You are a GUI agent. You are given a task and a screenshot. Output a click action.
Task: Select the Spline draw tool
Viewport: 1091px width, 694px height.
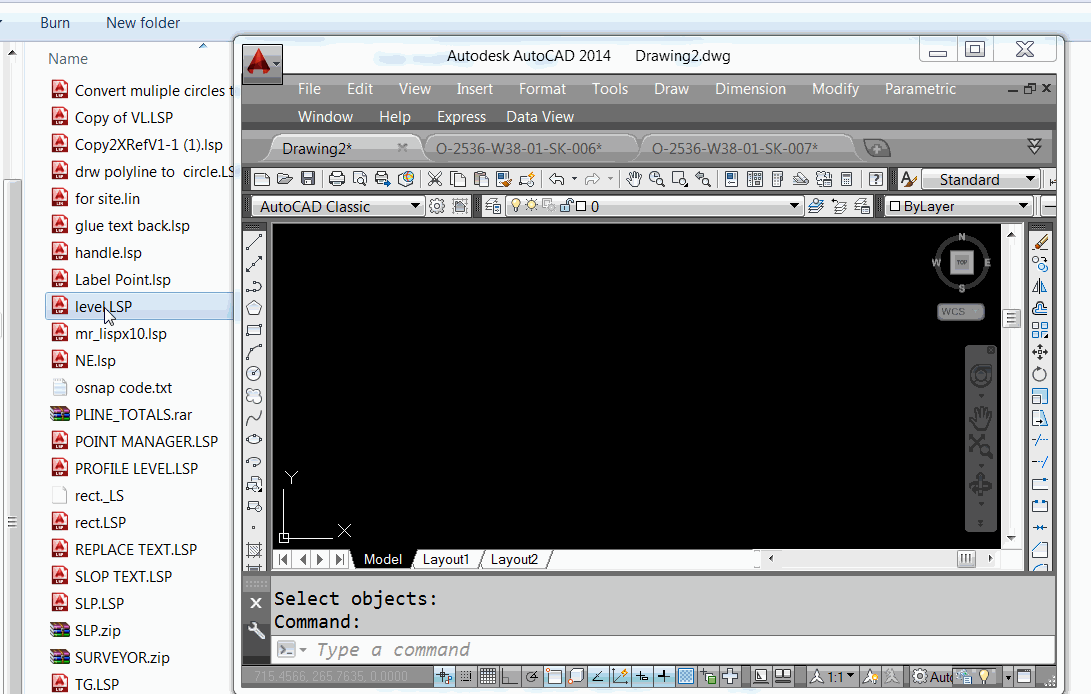[254, 418]
